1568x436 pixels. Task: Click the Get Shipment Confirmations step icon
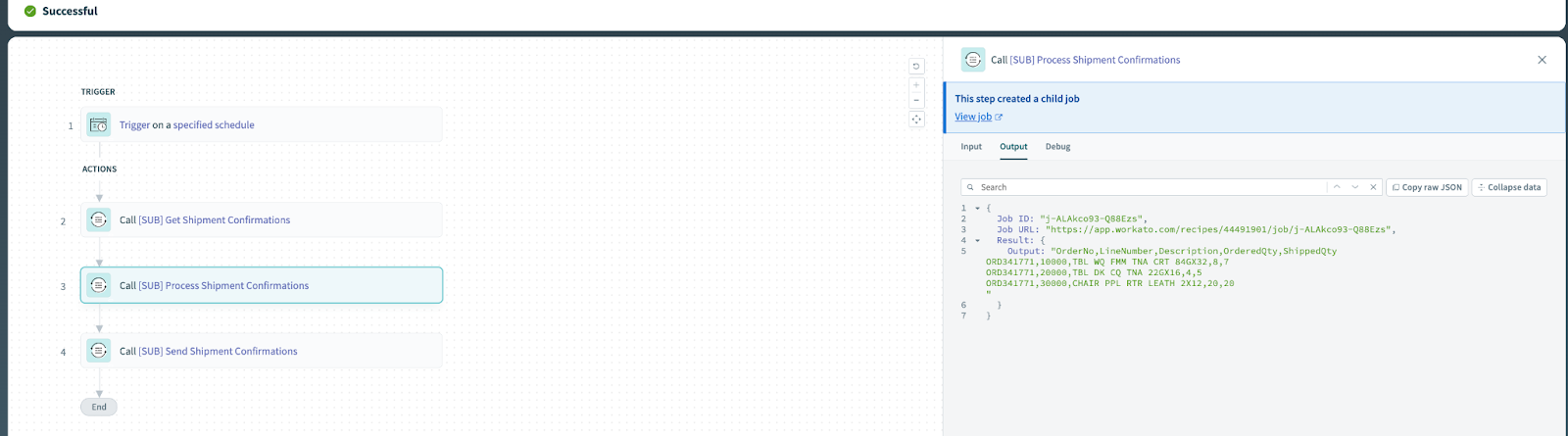pyautogui.click(x=98, y=219)
